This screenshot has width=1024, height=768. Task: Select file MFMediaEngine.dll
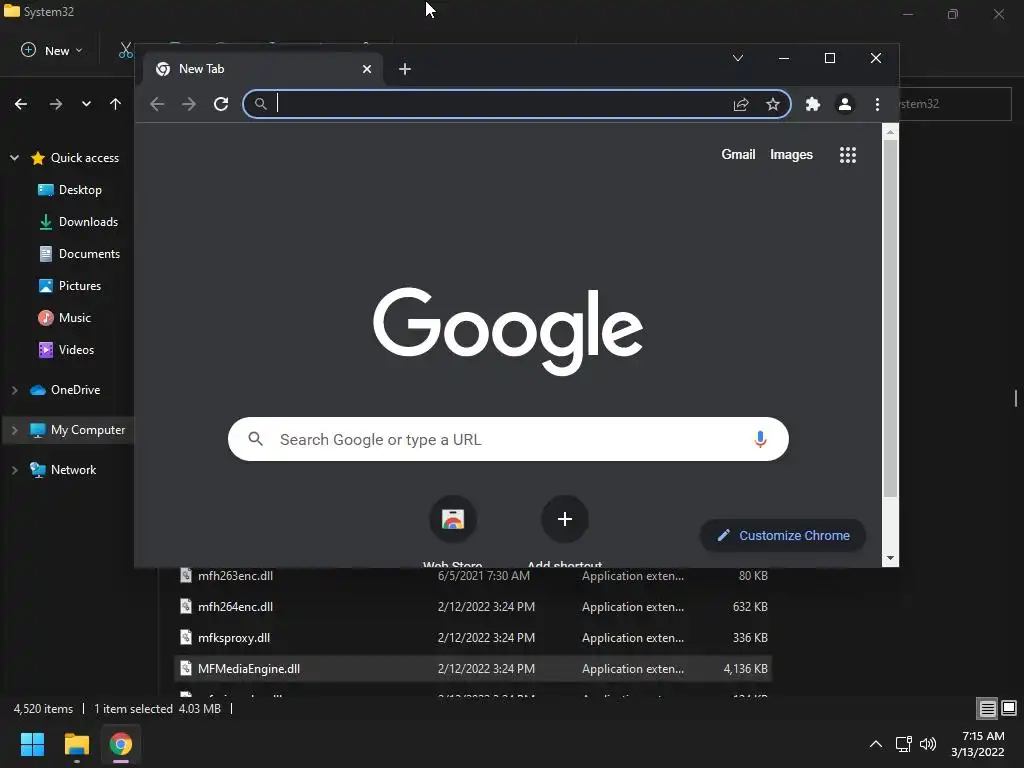473,668
